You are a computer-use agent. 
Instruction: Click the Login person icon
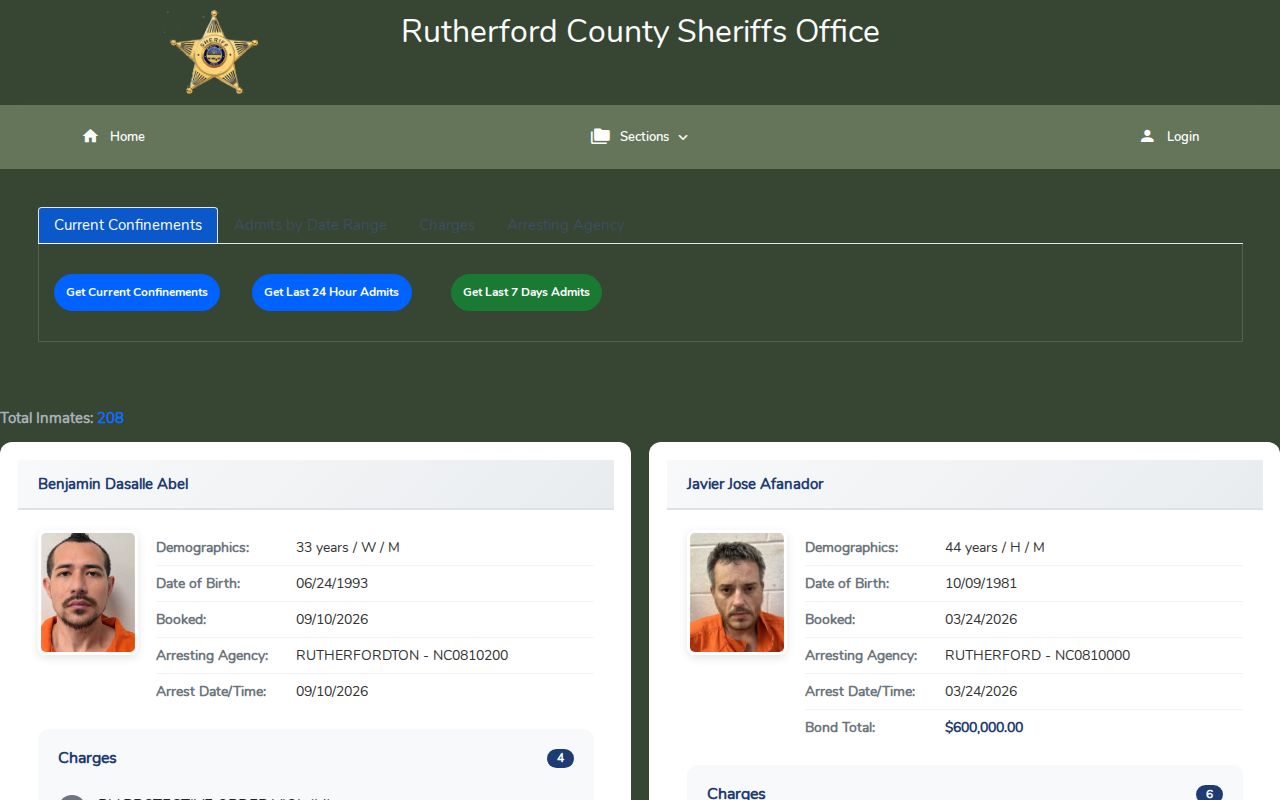click(x=1147, y=136)
